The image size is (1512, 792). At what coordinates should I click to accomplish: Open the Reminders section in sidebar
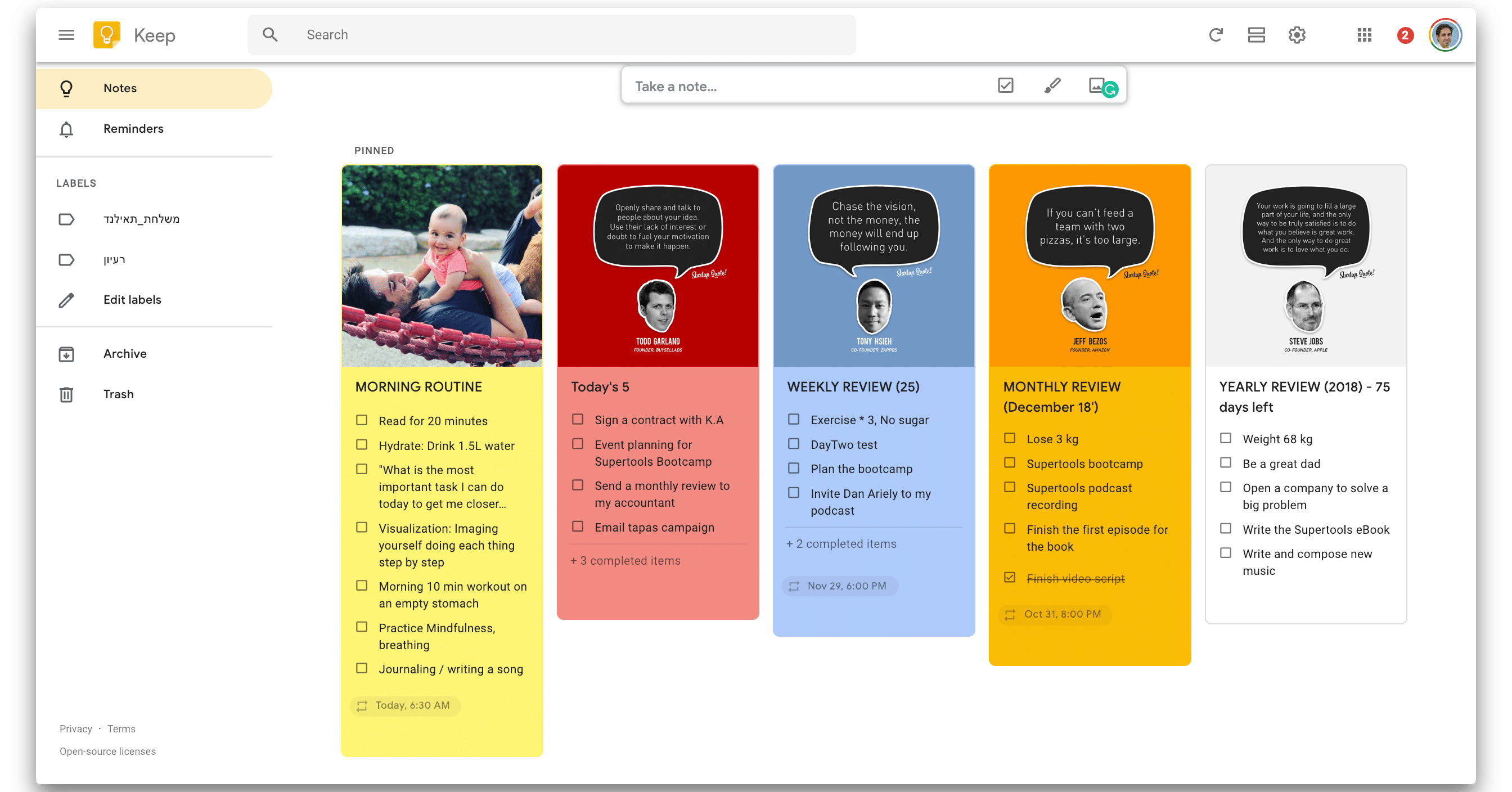click(133, 129)
